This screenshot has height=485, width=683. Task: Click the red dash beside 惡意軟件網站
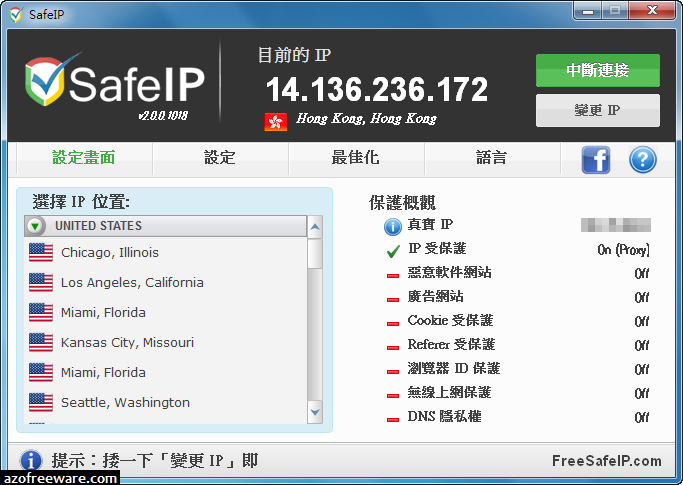click(x=393, y=276)
